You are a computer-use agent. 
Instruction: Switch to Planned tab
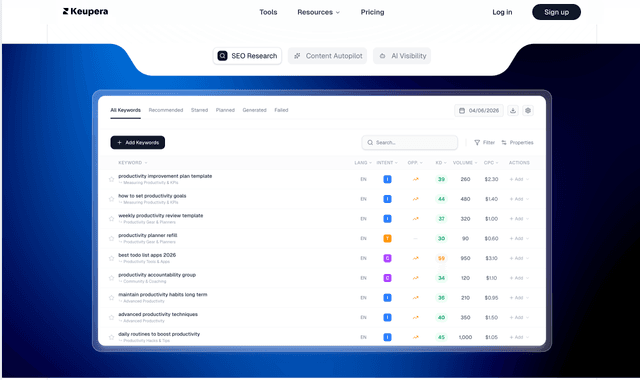click(x=225, y=110)
